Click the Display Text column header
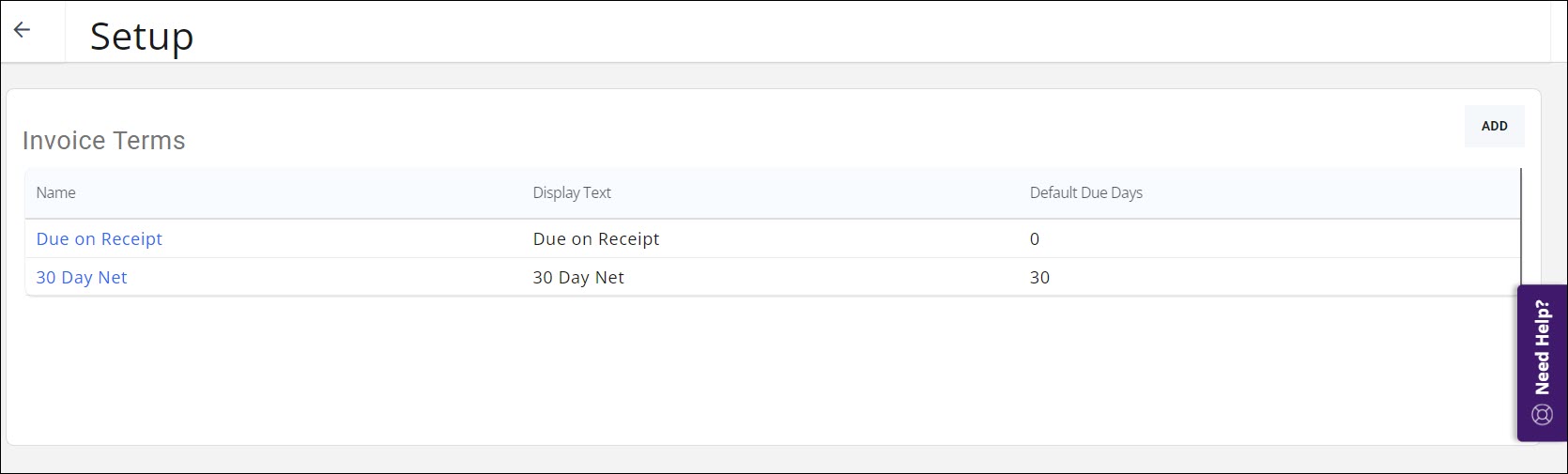1568x474 pixels. (x=572, y=192)
